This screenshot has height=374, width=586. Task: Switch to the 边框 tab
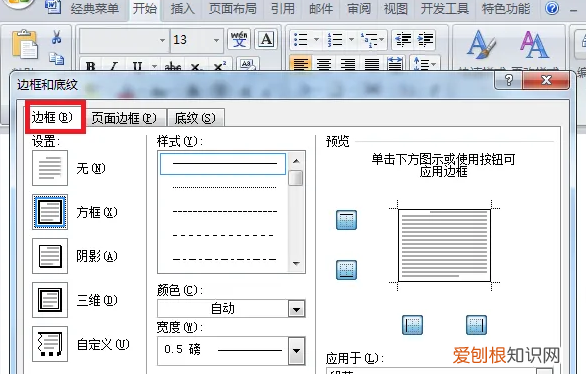pos(52,118)
